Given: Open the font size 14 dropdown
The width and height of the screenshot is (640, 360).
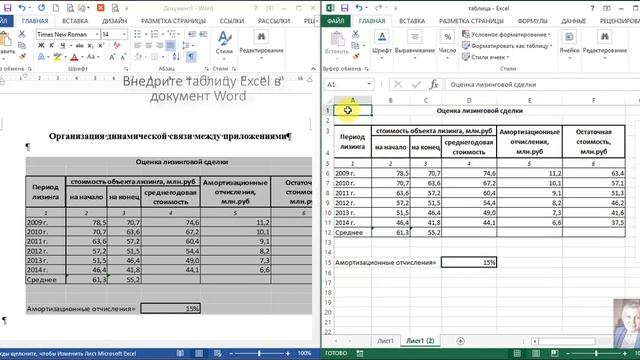Looking at the screenshot, I should (x=124, y=34).
